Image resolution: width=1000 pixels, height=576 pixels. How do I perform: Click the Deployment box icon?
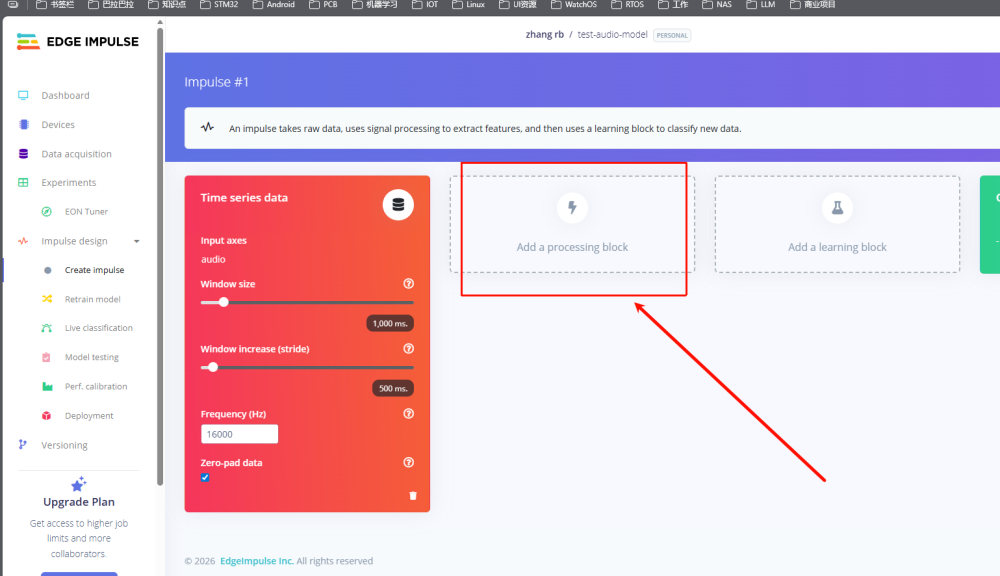tap(46, 416)
